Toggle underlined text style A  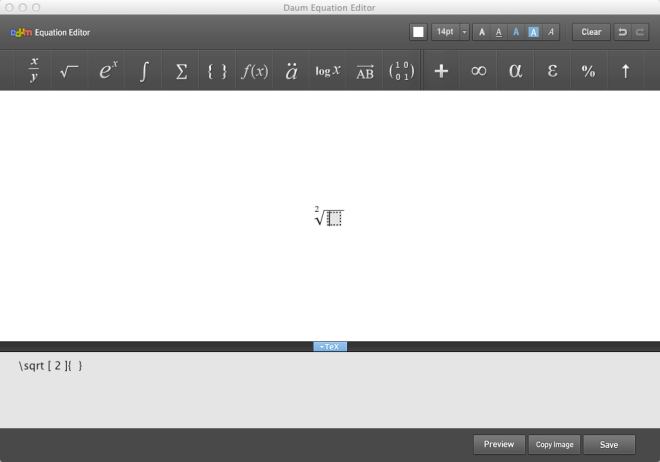[499, 32]
